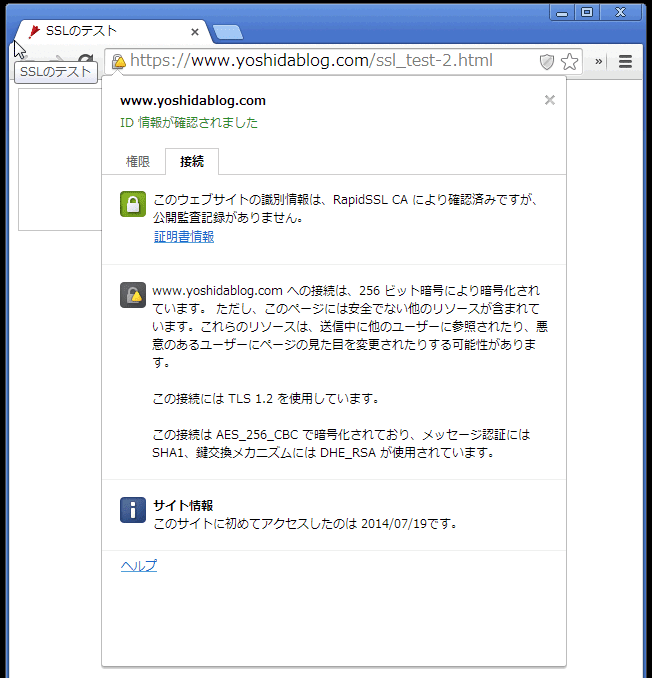Open the Chrome hamburger menu

point(625,61)
